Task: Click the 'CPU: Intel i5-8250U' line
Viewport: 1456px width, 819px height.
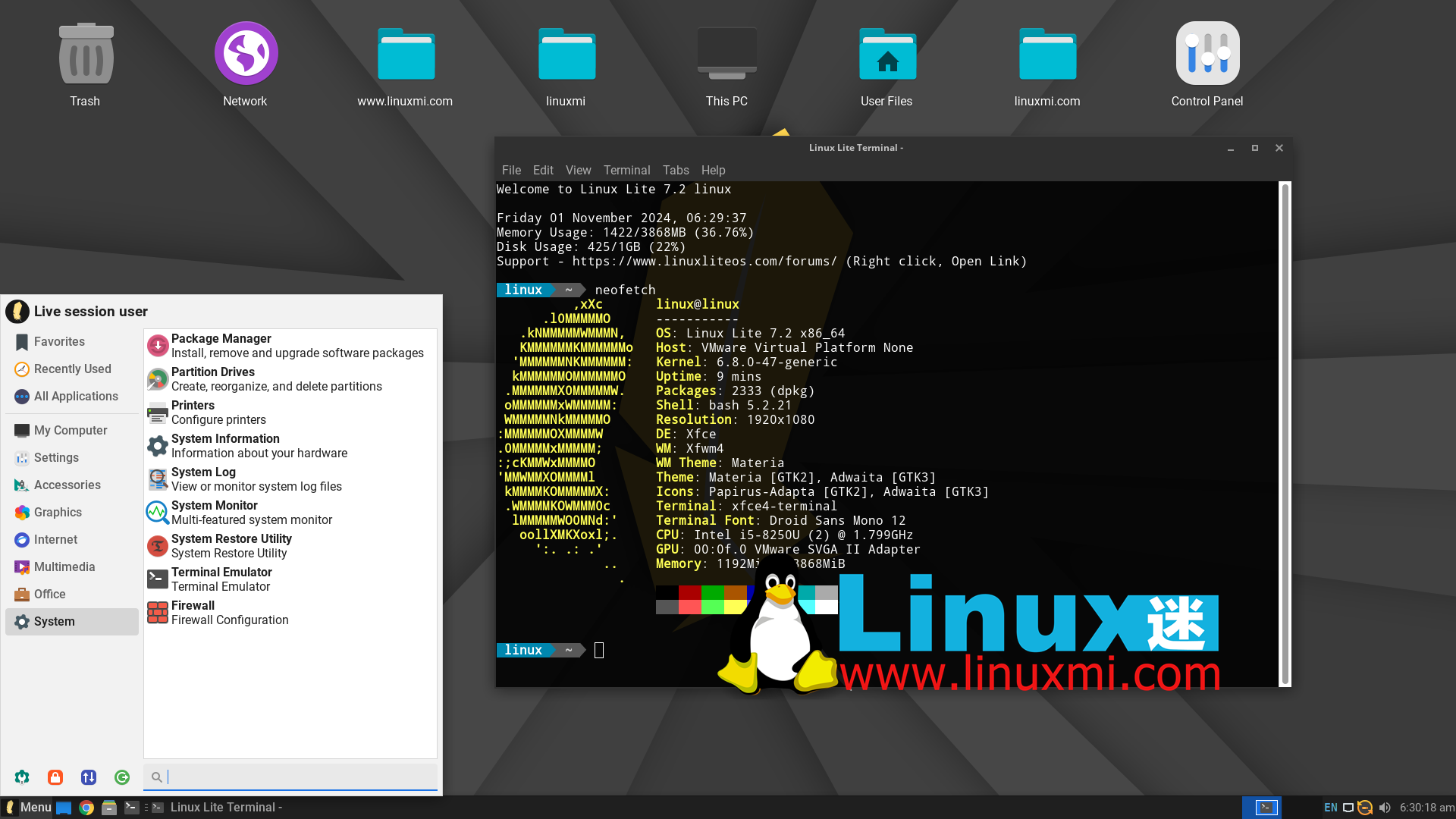Action: point(784,535)
